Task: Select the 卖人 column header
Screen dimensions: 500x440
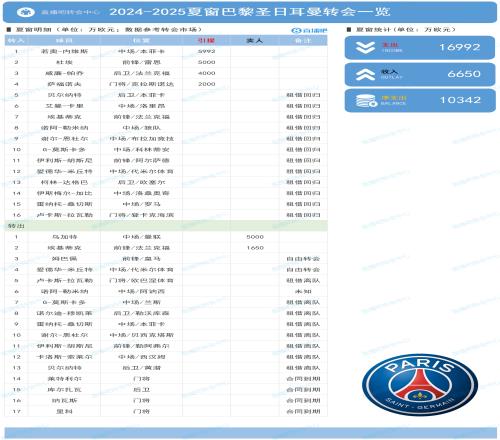Action: [254, 41]
